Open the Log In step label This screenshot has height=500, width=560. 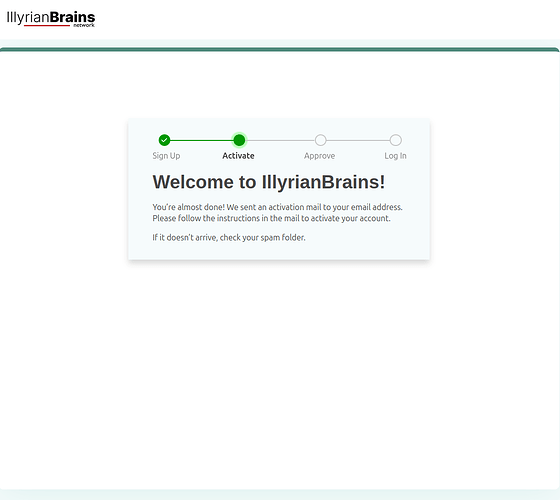(395, 156)
